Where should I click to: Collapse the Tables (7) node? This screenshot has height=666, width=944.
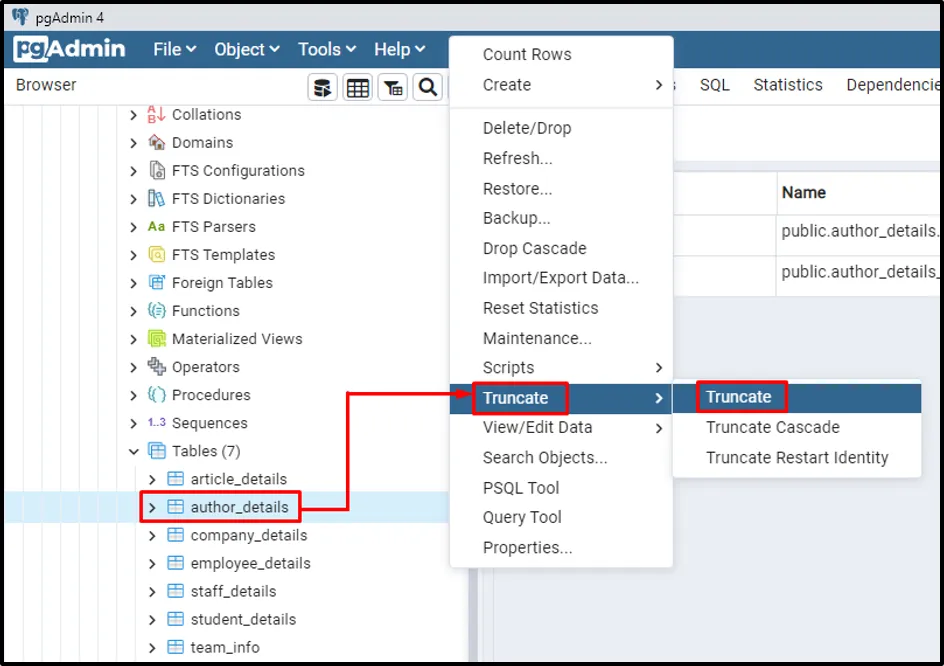pyautogui.click(x=134, y=451)
